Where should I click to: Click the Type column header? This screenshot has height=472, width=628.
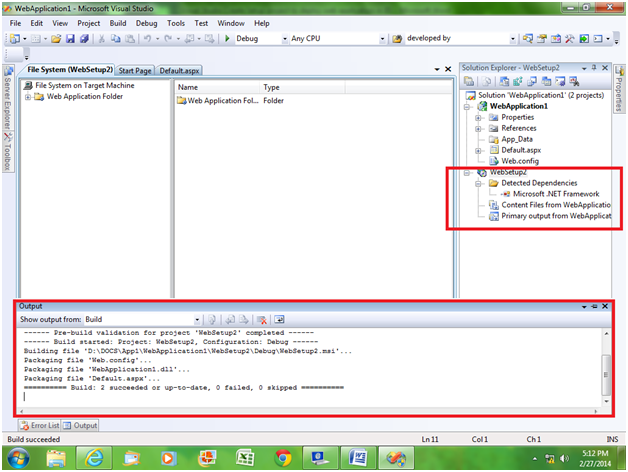pos(302,87)
